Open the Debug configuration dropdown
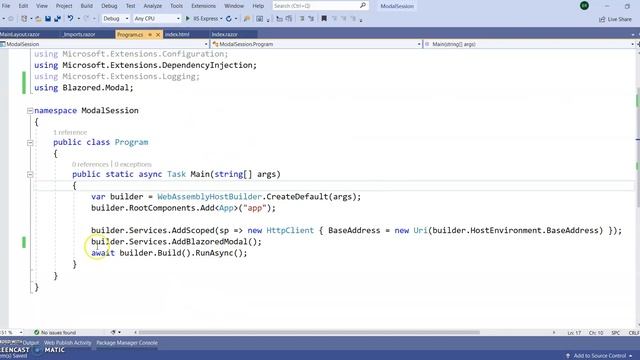The image size is (640, 360). point(116,19)
